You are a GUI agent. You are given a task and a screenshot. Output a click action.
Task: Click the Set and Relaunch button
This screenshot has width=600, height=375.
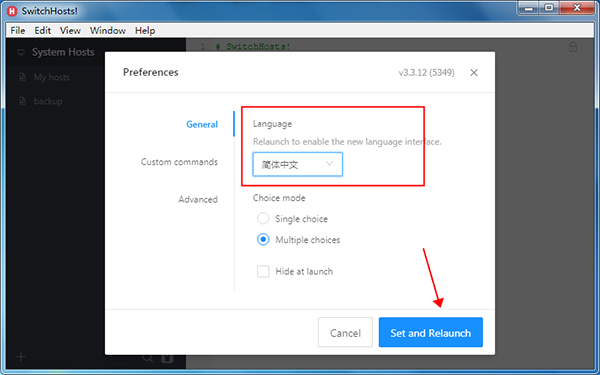[430, 333]
